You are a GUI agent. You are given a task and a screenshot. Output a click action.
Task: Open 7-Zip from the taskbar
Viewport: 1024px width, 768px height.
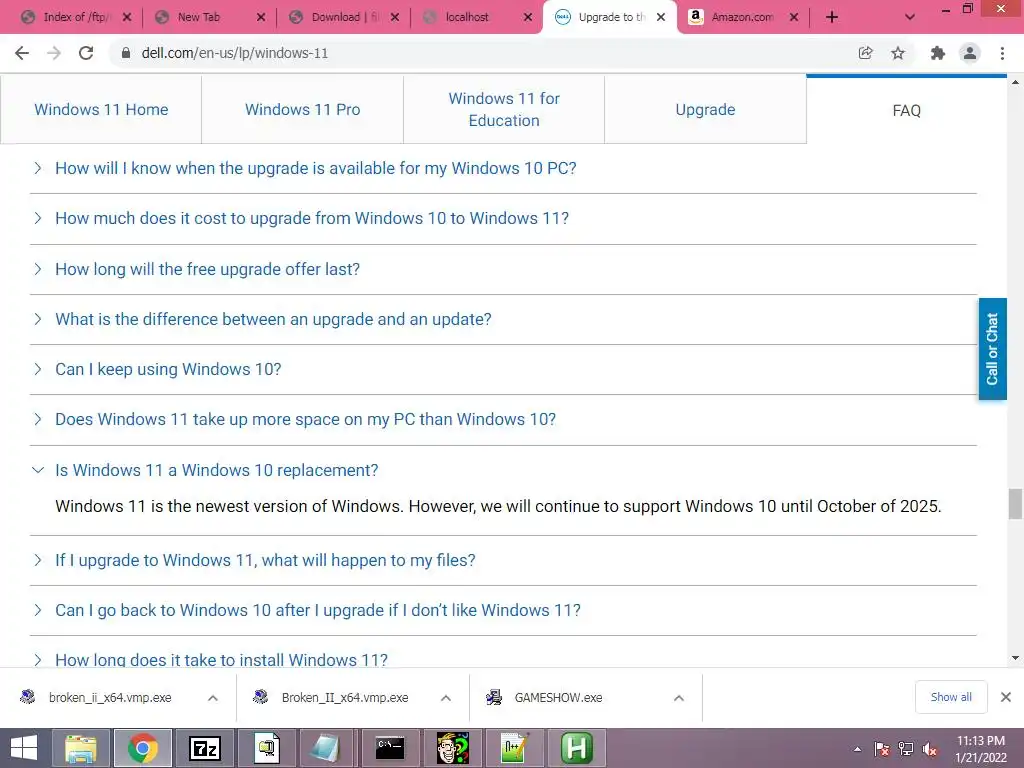pyautogui.click(x=204, y=748)
